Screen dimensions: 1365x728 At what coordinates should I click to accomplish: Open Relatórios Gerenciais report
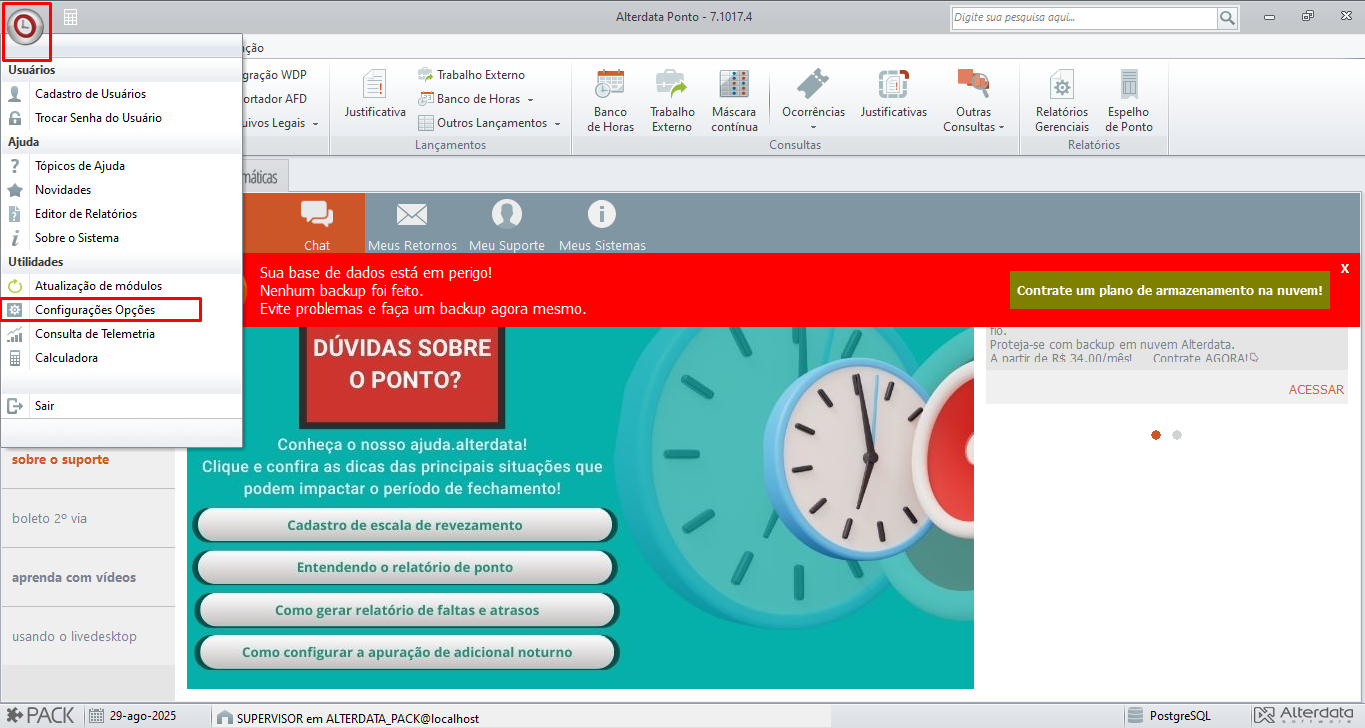[1062, 101]
